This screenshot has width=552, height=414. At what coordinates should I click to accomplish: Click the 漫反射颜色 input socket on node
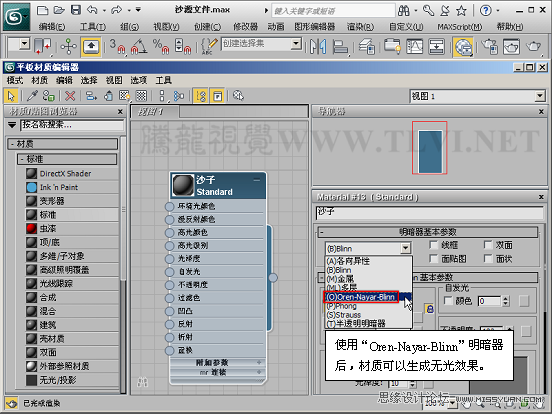pos(169,220)
